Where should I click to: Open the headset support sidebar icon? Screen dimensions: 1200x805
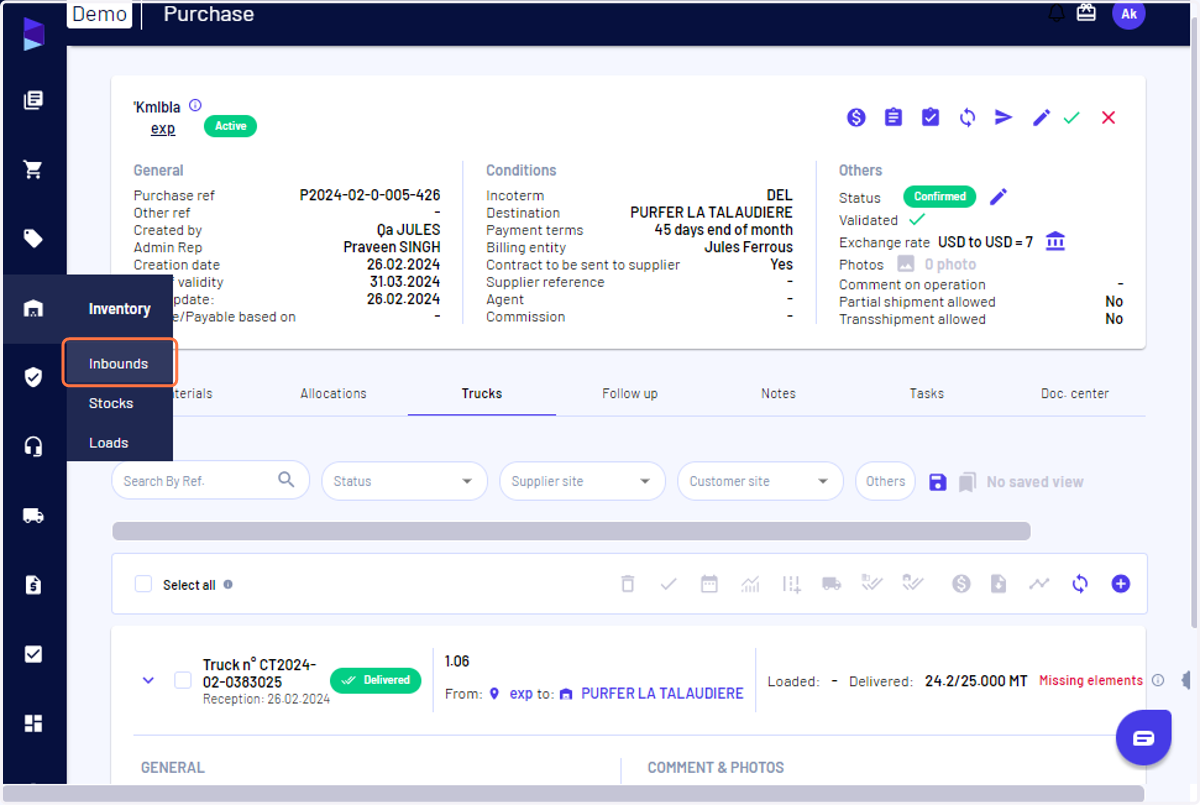point(33,446)
